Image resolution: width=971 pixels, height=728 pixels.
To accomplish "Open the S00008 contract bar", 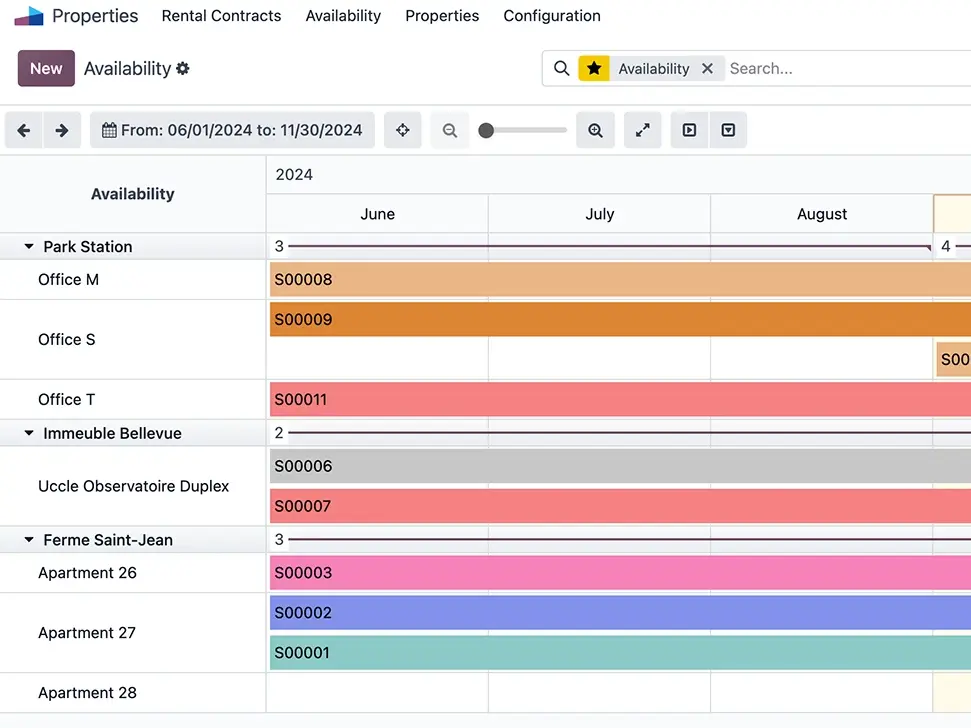I will tap(600, 280).
